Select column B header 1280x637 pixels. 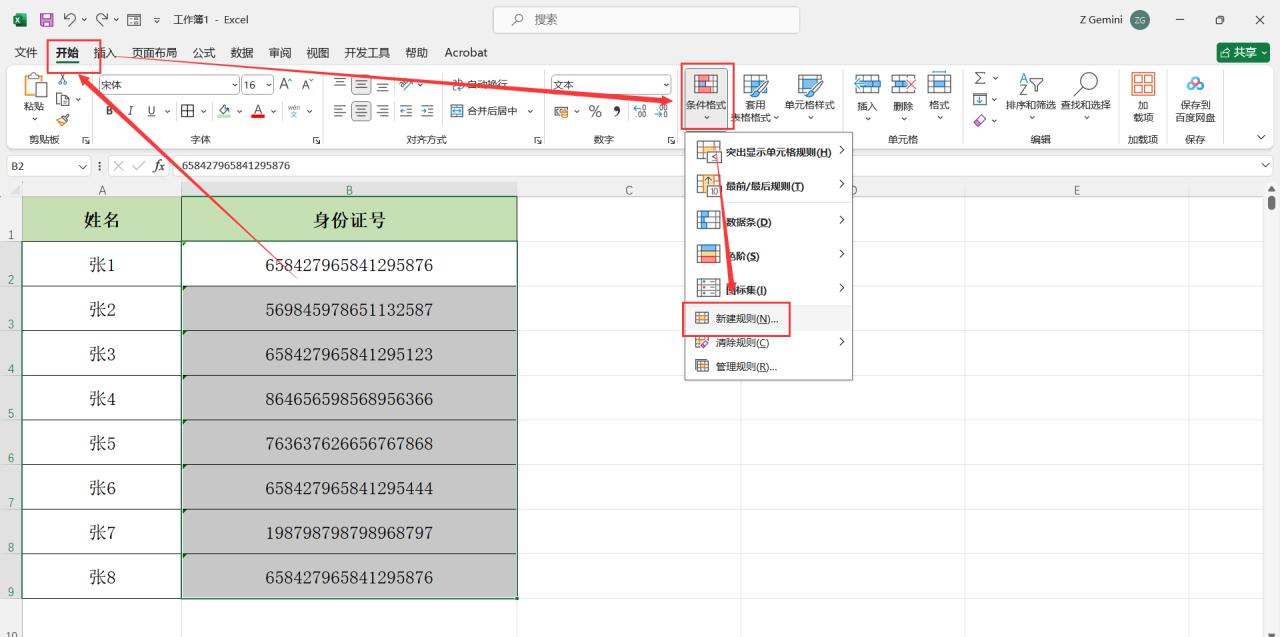click(349, 190)
